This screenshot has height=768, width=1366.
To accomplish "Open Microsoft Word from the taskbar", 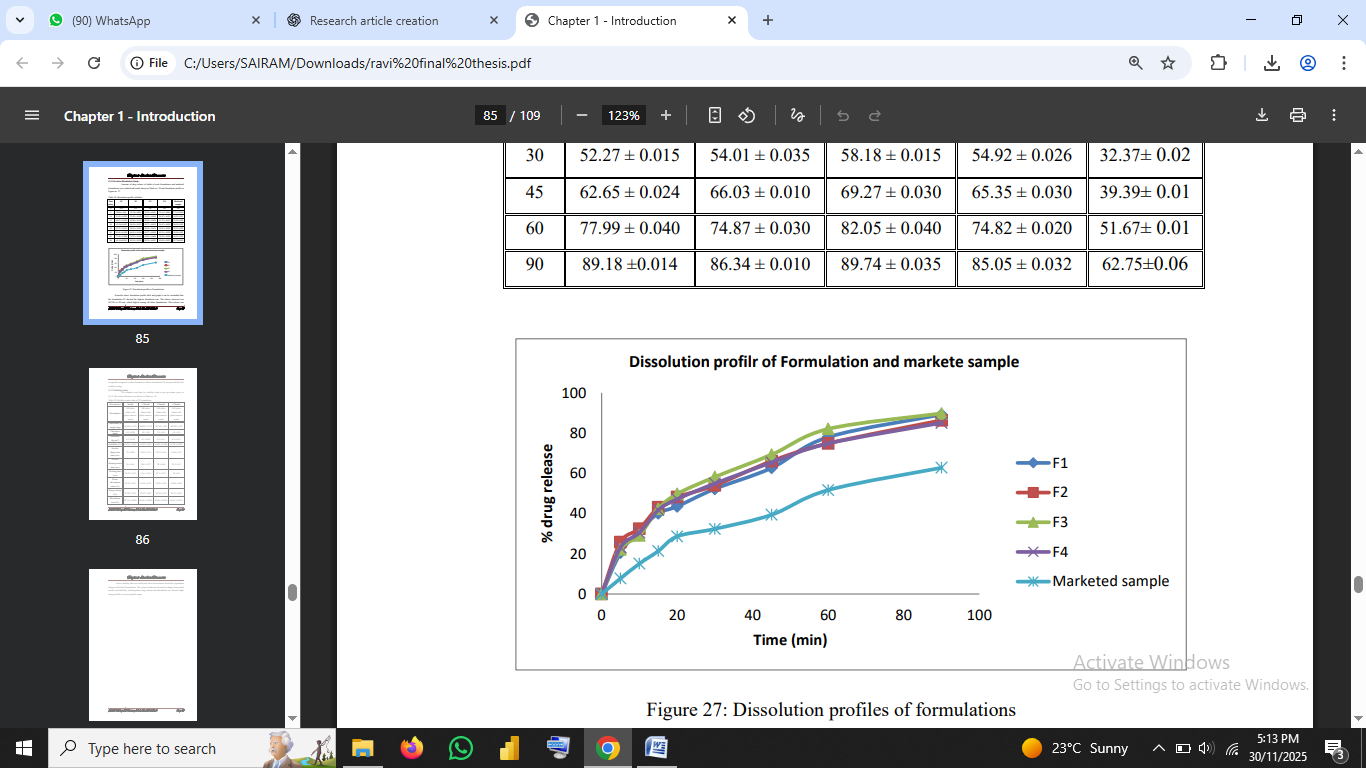I will point(656,748).
